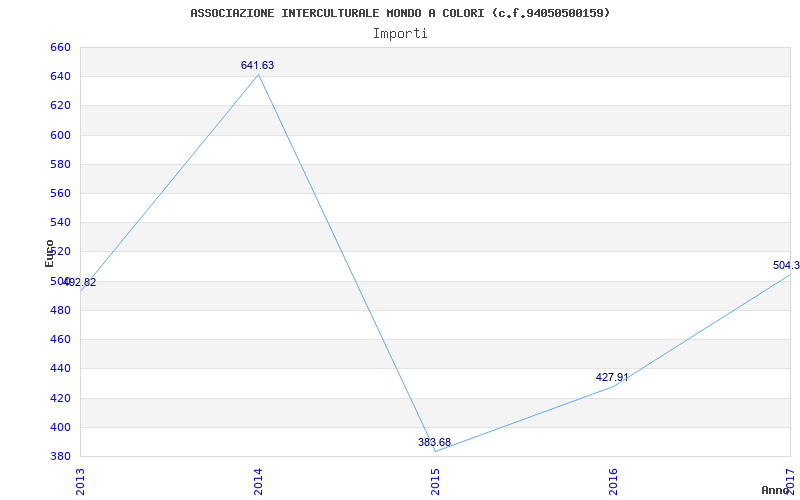Image resolution: width=800 pixels, height=500 pixels.
Task: Click y-axis value 400
Action: click(60, 428)
